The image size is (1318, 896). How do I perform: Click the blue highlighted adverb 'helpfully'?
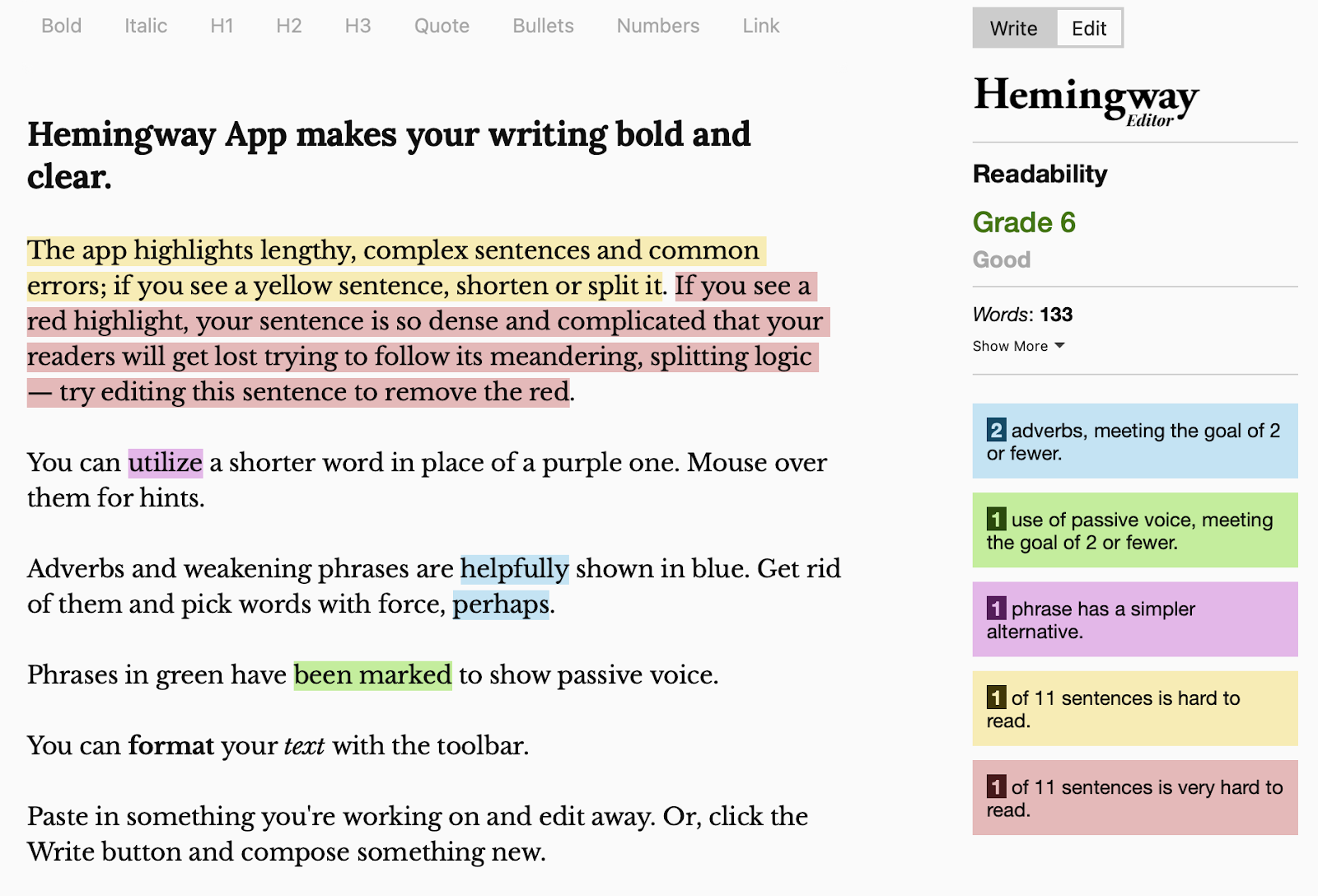pyautogui.click(x=515, y=569)
